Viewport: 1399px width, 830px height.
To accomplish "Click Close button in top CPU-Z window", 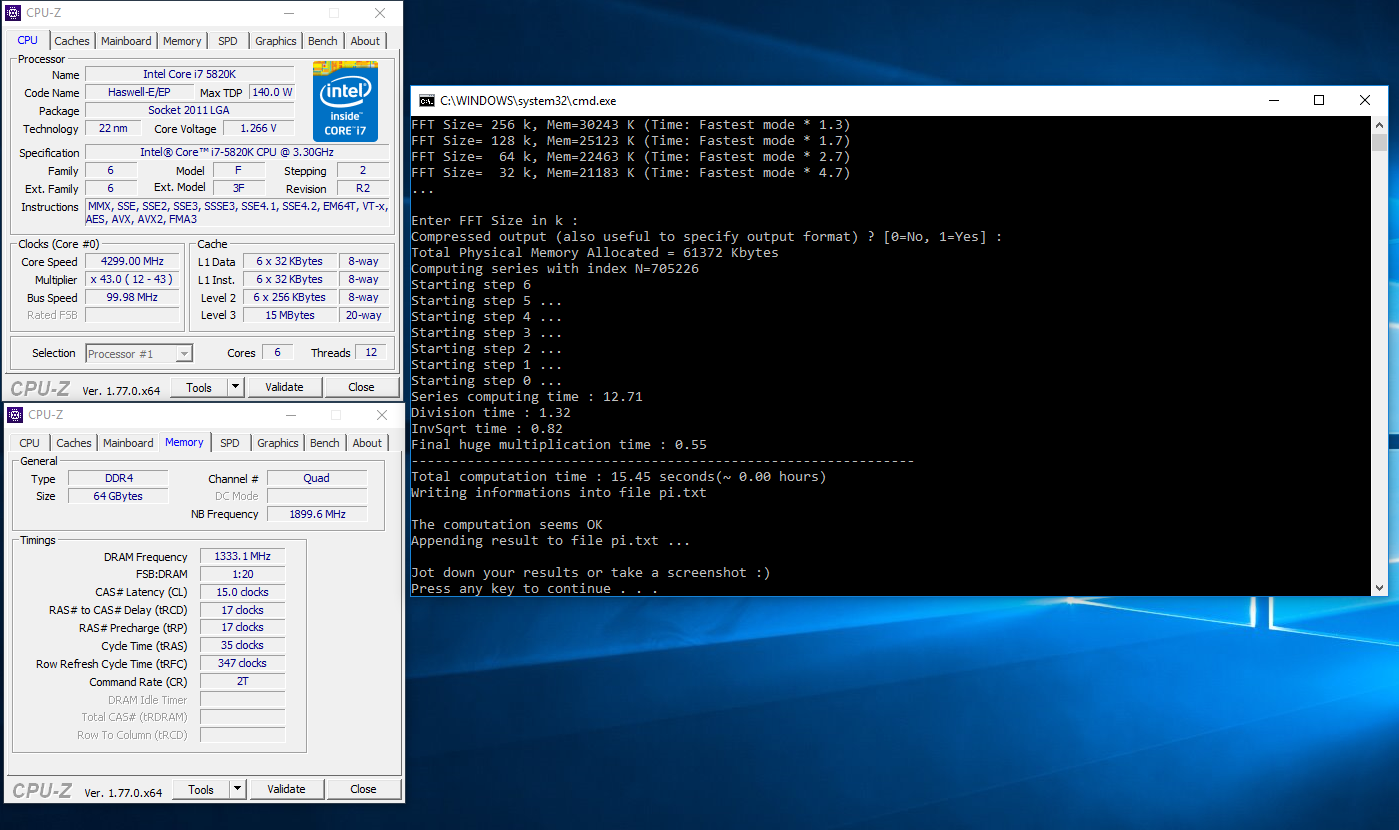I will click(x=362, y=387).
